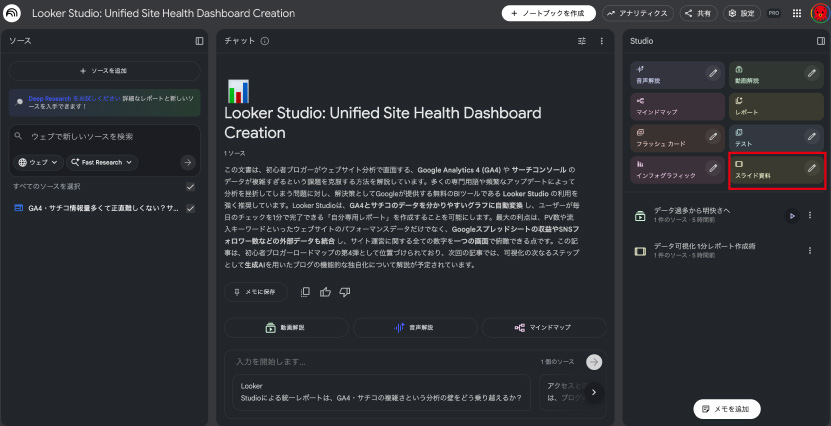Viewport: 831px width, 426px height.
Task: Play the データ過多から明快へ audio
Action: (x=791, y=215)
